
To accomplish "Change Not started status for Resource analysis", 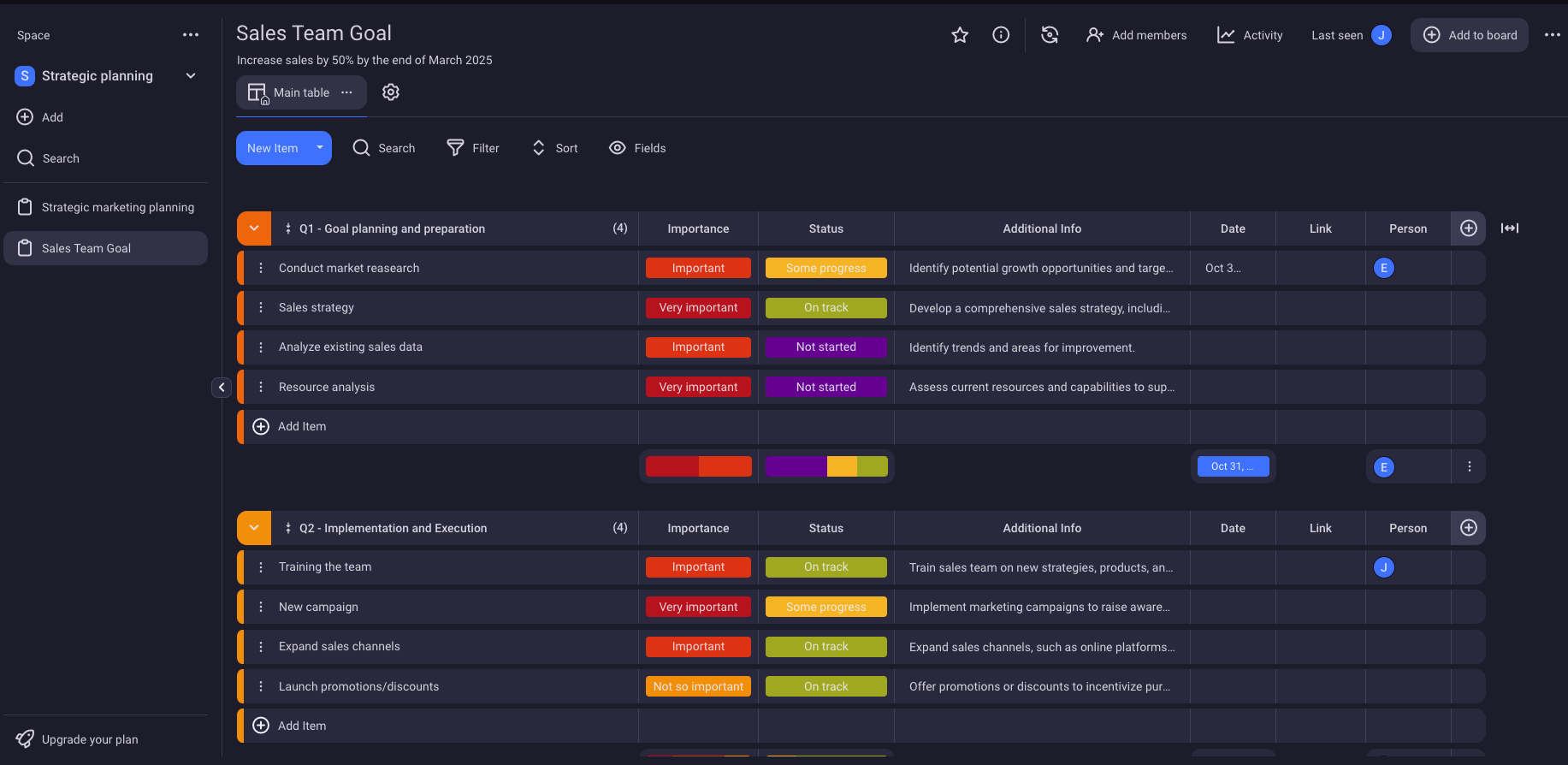I will click(x=825, y=387).
